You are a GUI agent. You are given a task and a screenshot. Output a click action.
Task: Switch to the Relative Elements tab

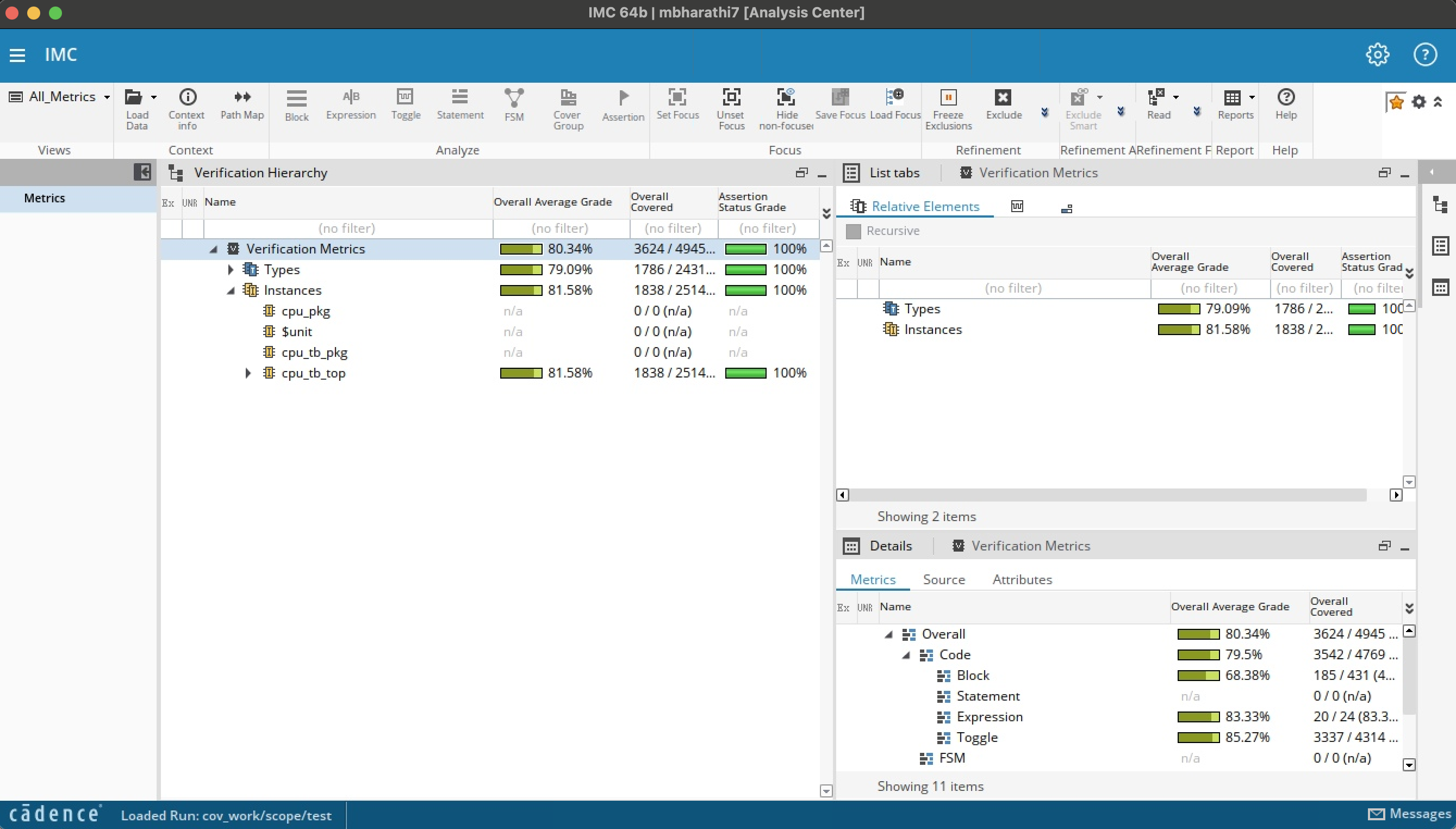point(915,206)
